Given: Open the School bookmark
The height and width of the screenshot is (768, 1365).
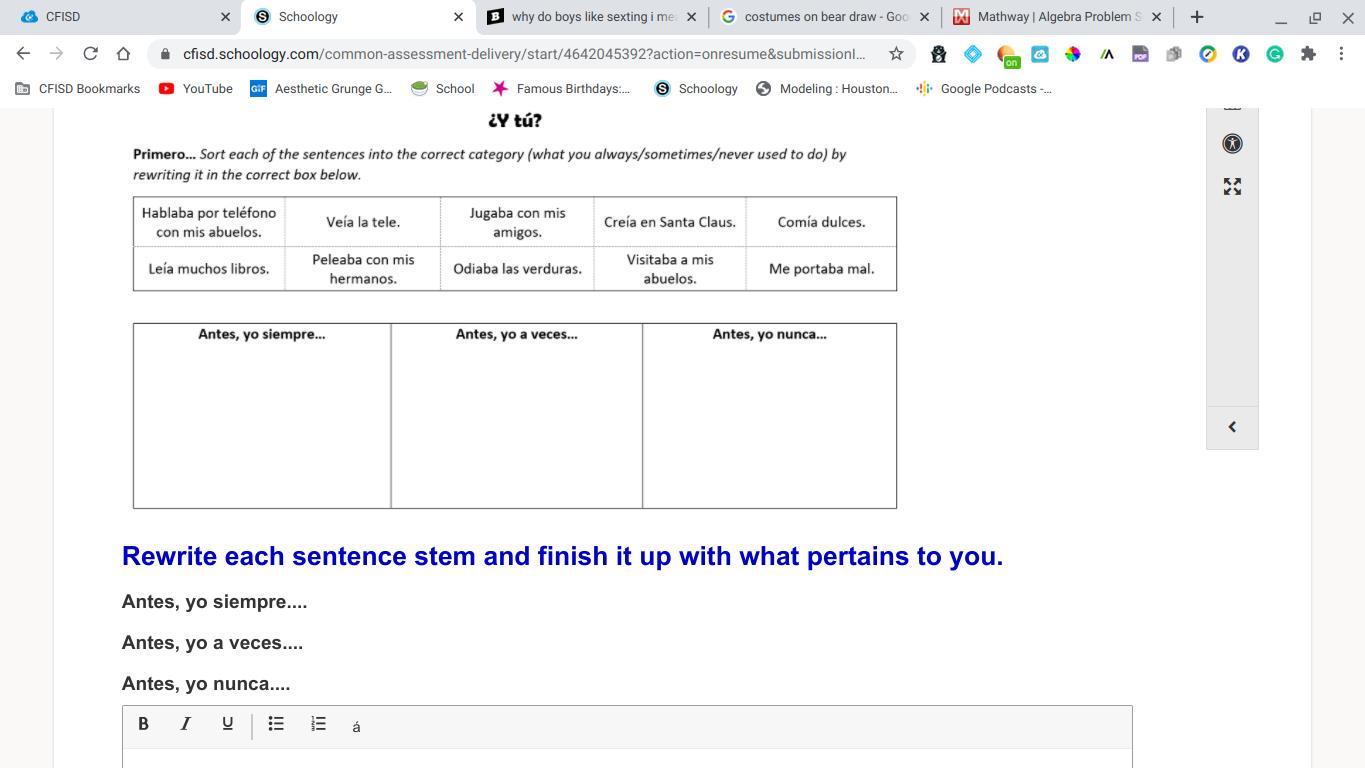Looking at the screenshot, I should click(443, 89).
